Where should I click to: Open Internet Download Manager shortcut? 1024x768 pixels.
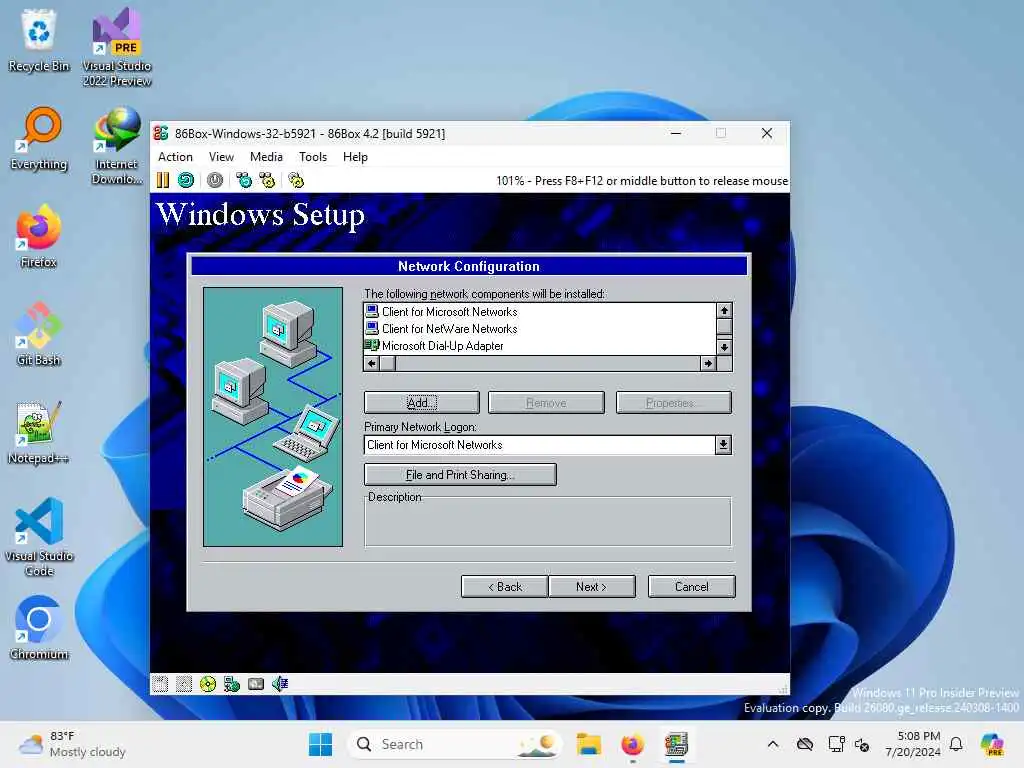(x=117, y=145)
